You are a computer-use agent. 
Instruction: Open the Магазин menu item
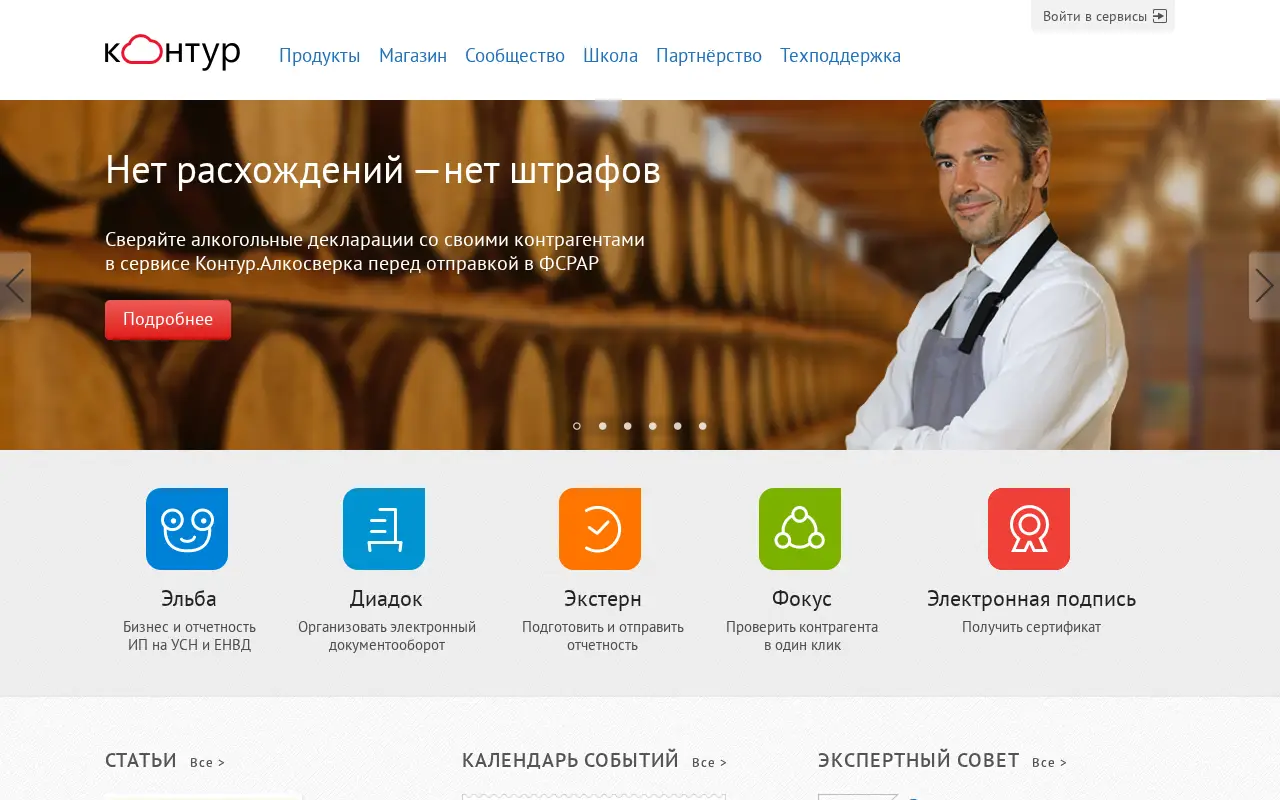point(413,56)
